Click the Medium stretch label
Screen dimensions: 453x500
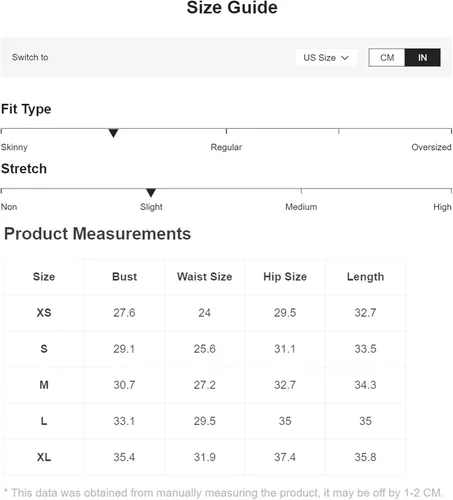point(301,207)
